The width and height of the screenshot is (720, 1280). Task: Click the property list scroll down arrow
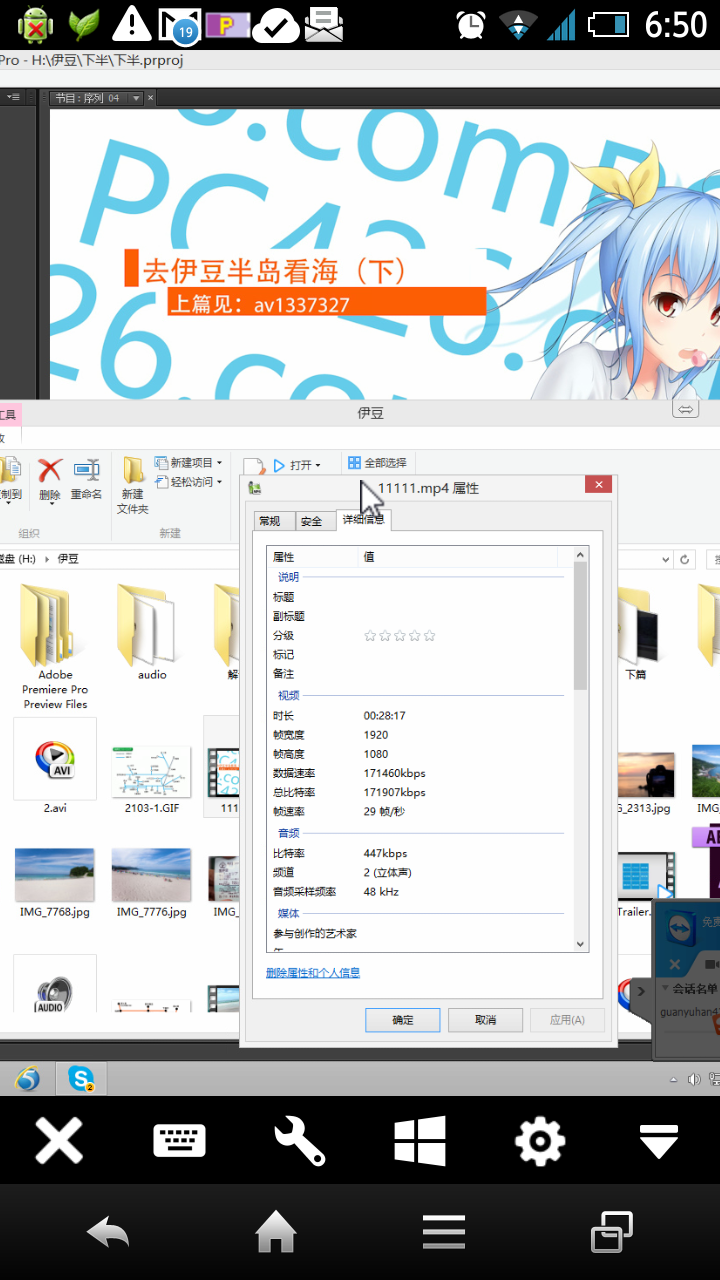[x=580, y=944]
